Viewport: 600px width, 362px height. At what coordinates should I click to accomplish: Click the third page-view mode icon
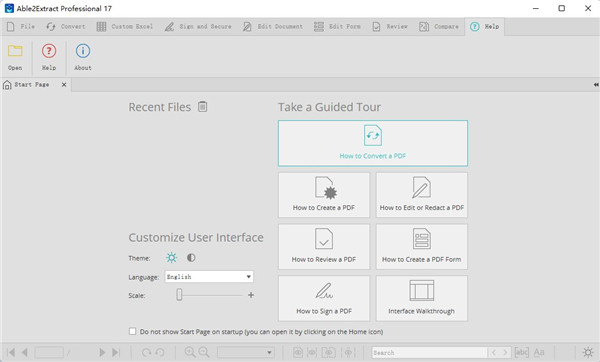pyautogui.click(x=328, y=352)
